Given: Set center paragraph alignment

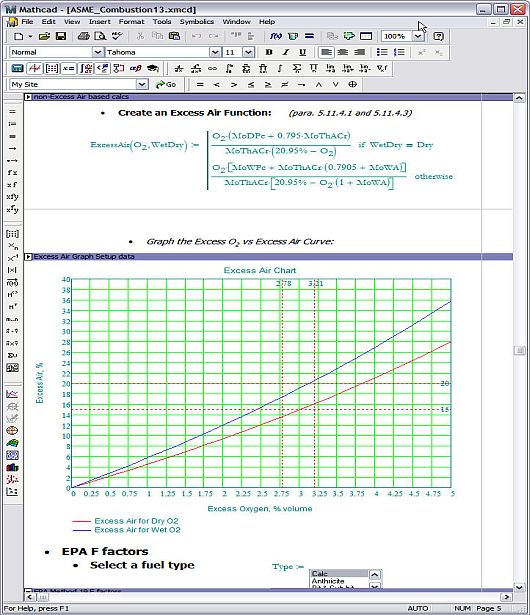Looking at the screenshot, I should tap(342, 52).
